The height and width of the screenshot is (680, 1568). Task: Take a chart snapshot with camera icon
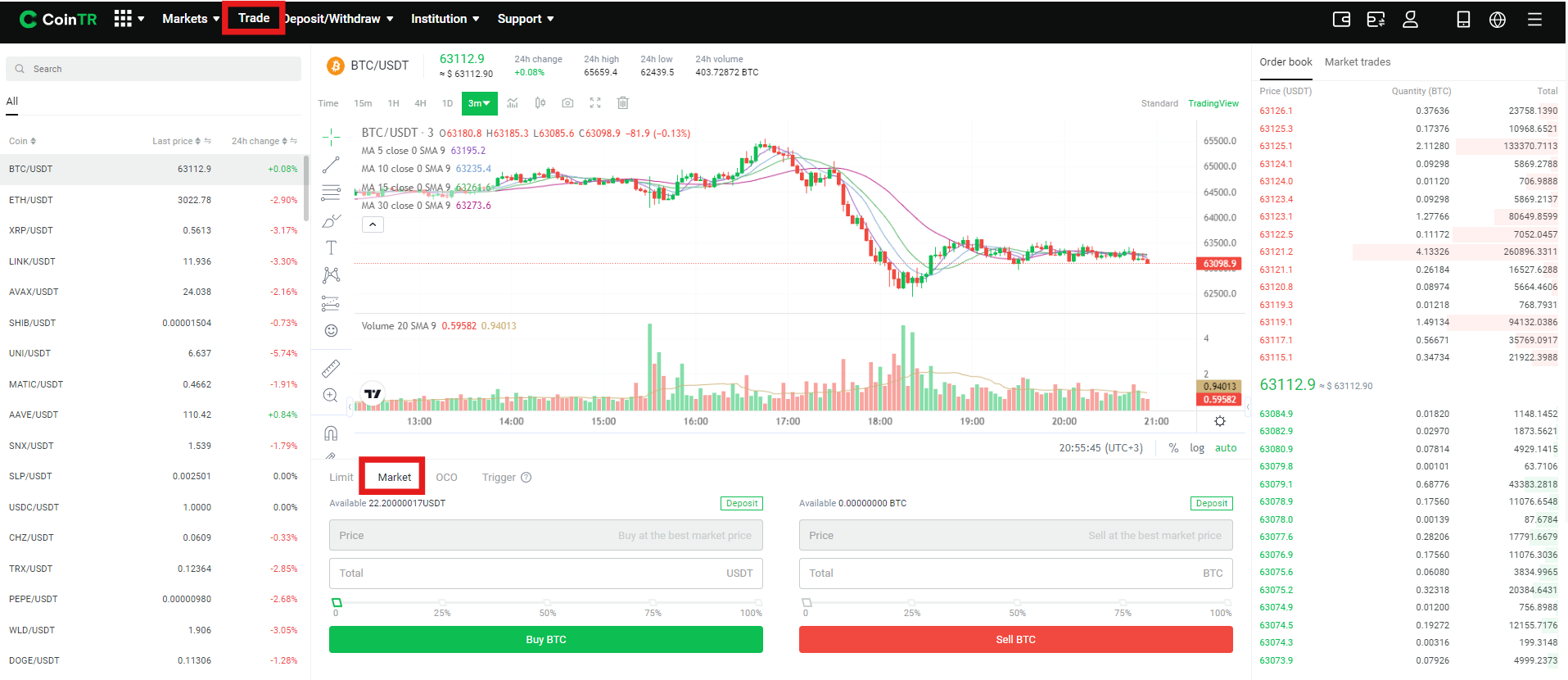(567, 103)
